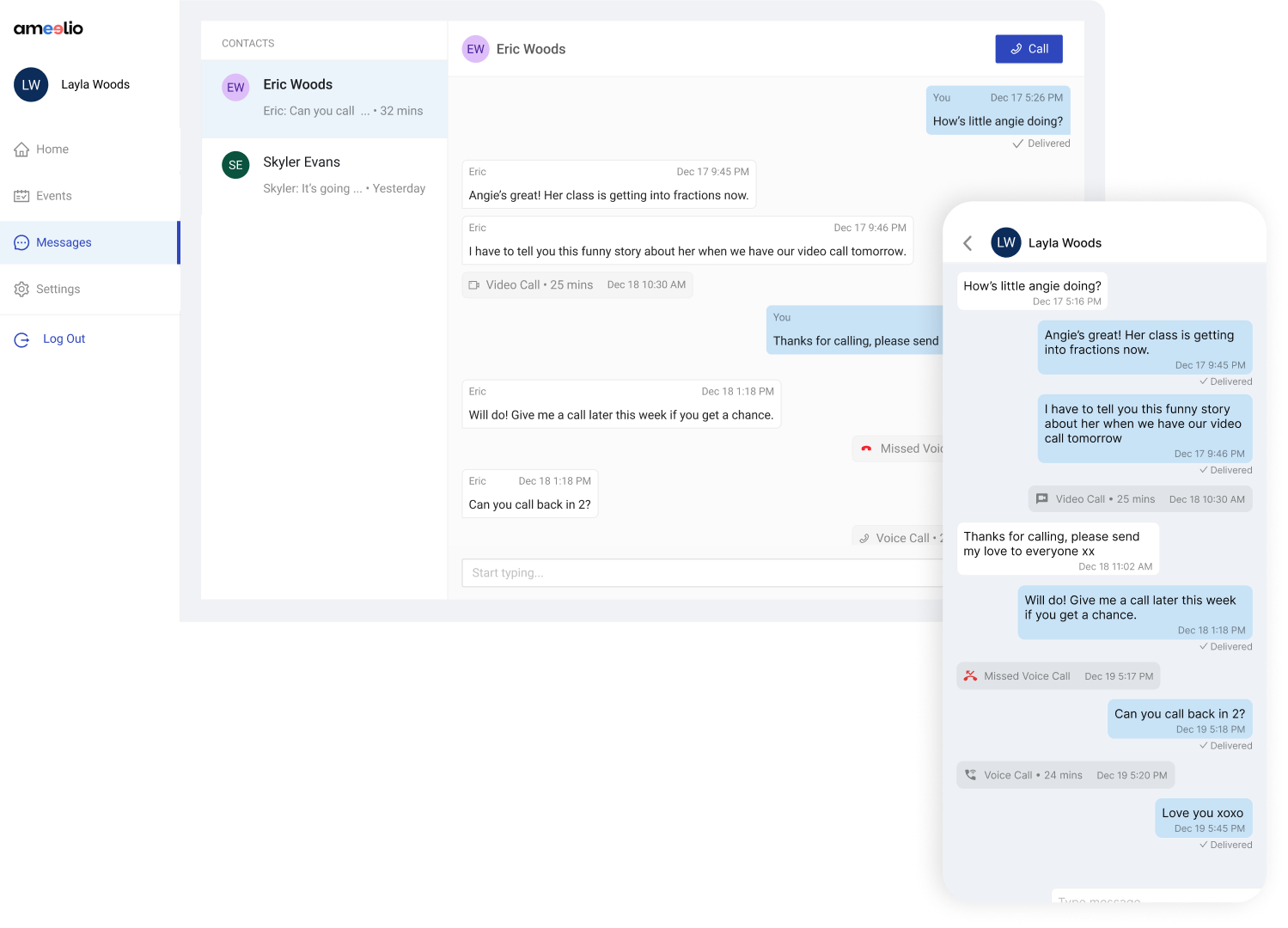This screenshot has width=1288, height=928.
Task: Click the video call chat icon in the mobile conversation
Action: click(1042, 498)
